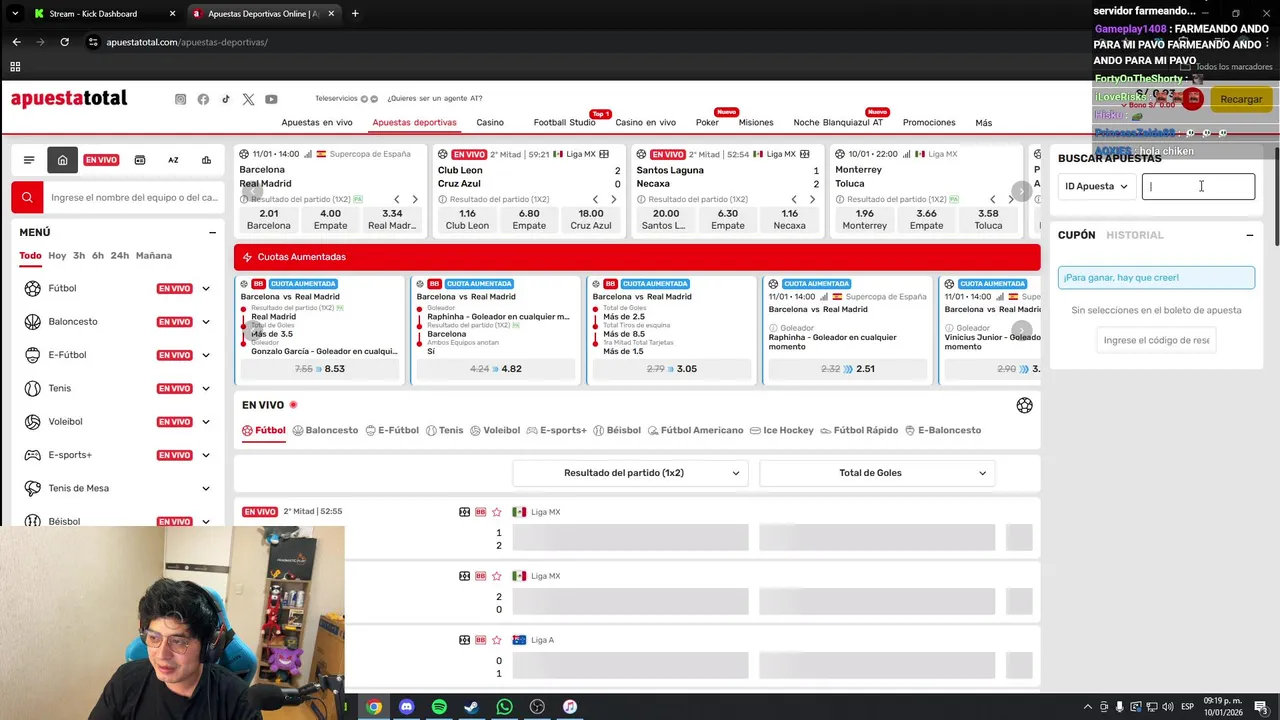The width and height of the screenshot is (1280, 720).
Task: Favorite first Liga MX live match star
Action: click(496, 512)
